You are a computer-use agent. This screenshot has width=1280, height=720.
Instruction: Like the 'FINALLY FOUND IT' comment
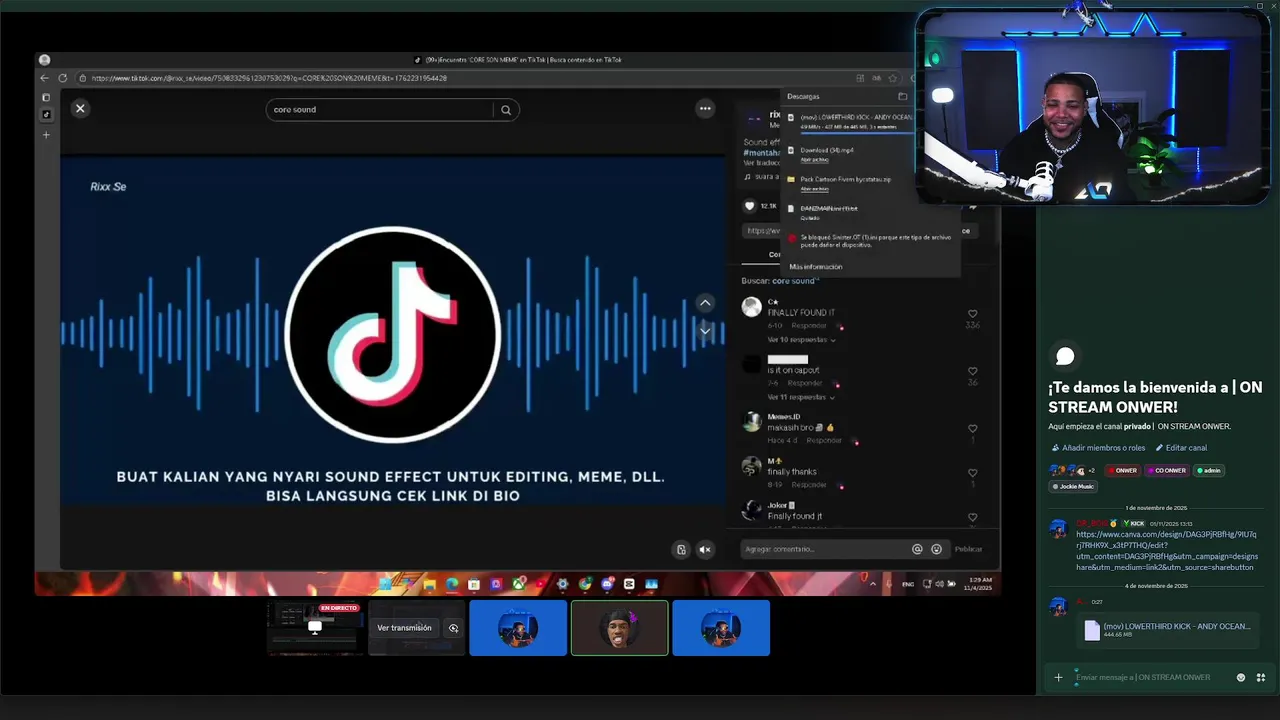[972, 314]
